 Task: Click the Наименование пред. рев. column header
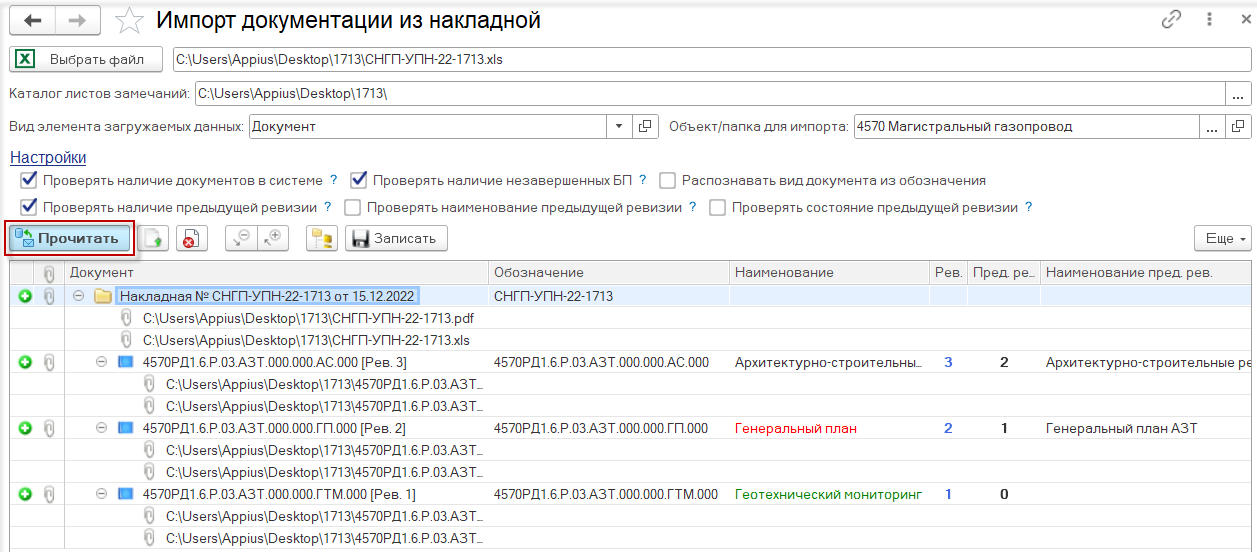pos(1147,273)
